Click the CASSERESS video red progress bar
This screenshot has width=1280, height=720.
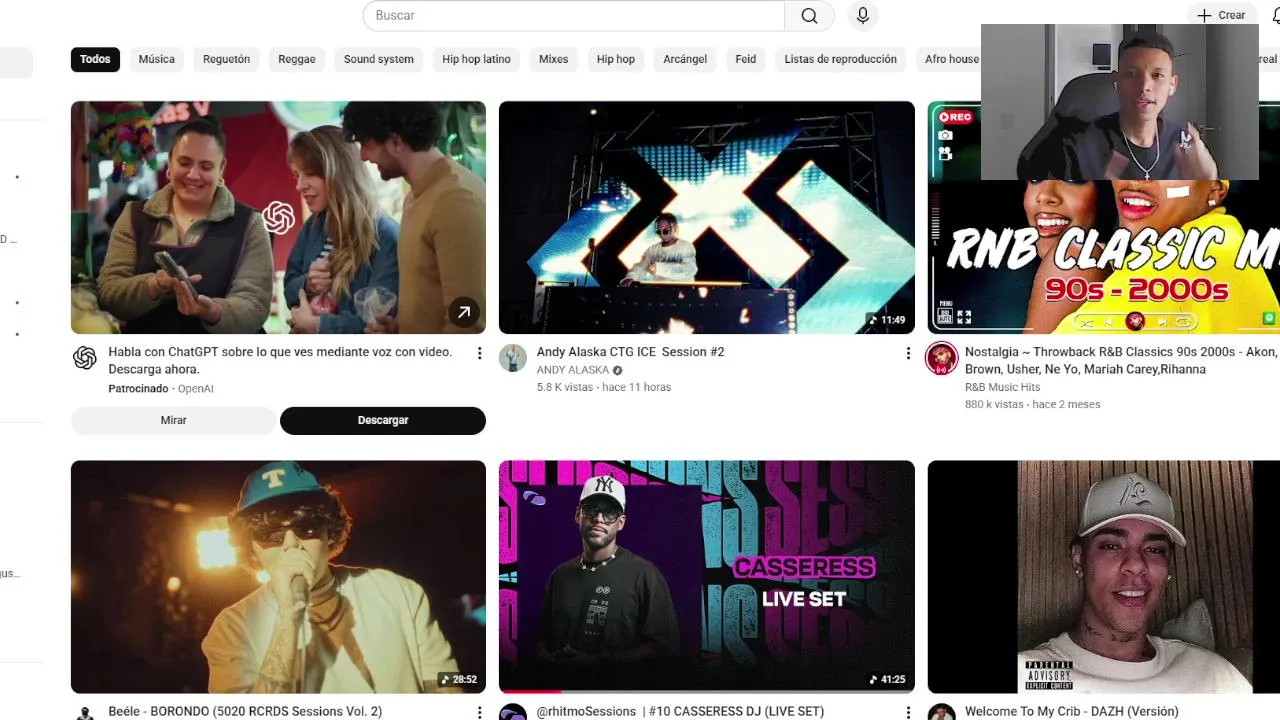click(x=530, y=691)
